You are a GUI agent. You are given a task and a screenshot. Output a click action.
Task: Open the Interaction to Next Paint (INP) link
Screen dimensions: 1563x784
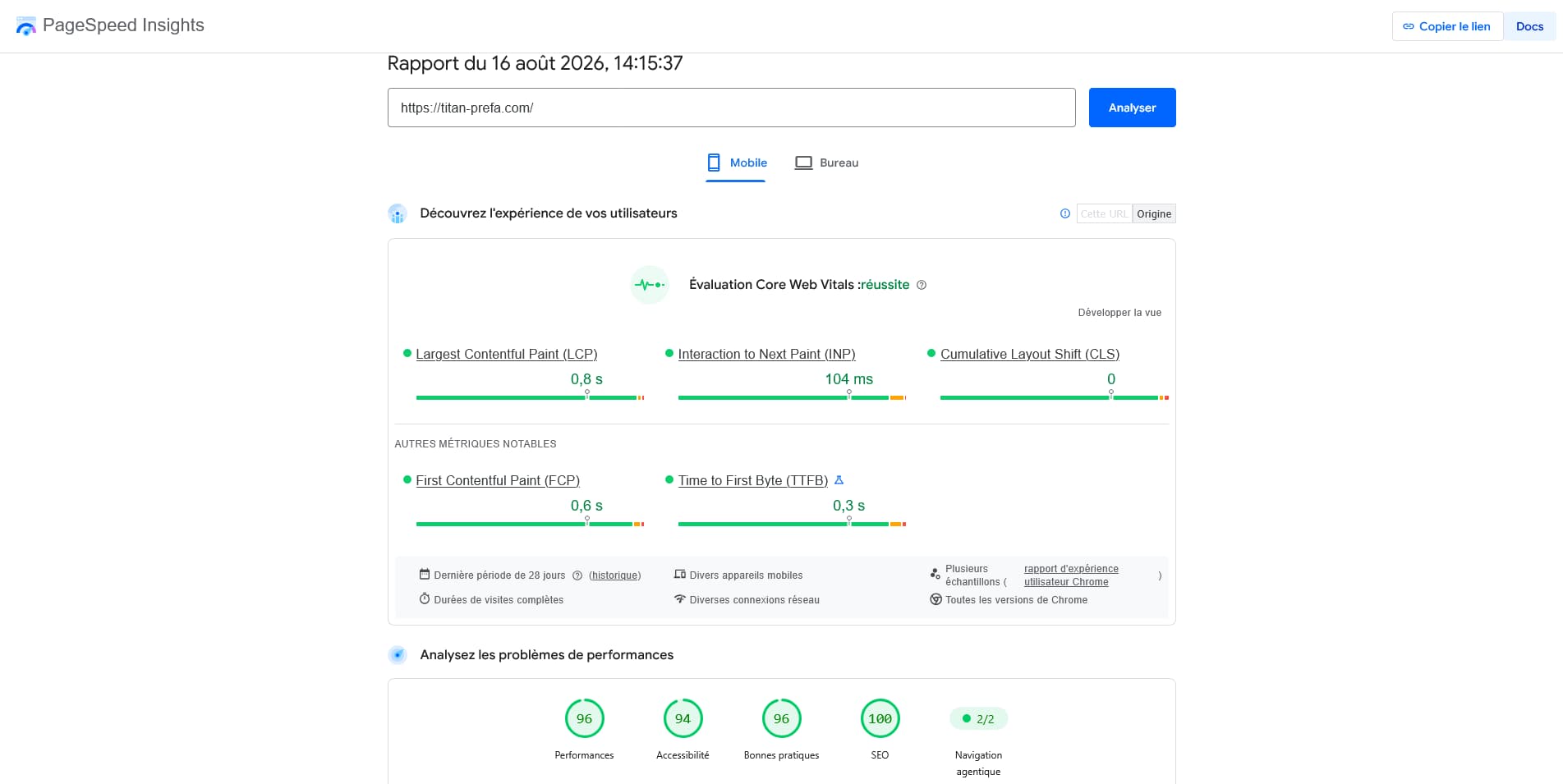click(x=766, y=354)
